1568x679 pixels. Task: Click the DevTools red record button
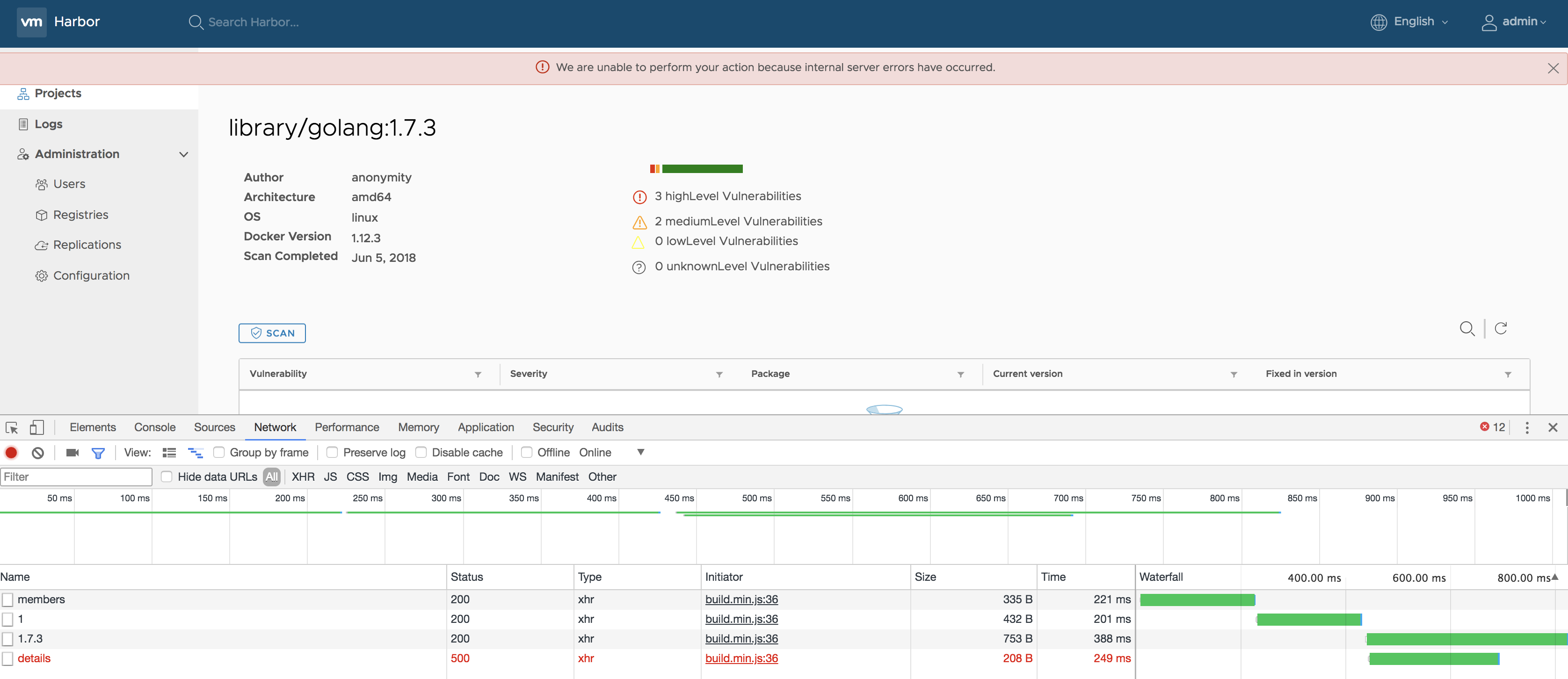point(12,453)
